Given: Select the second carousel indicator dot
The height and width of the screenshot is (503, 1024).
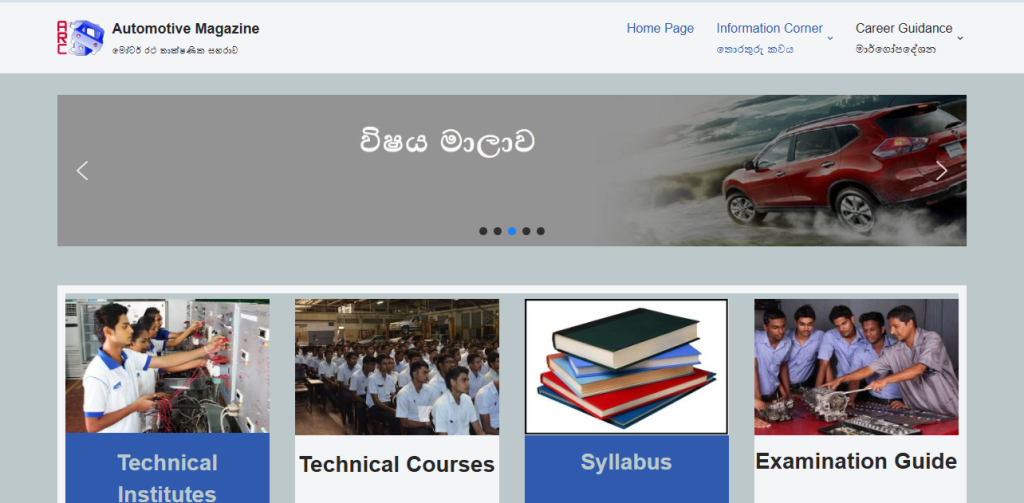Looking at the screenshot, I should pyautogui.click(x=497, y=231).
